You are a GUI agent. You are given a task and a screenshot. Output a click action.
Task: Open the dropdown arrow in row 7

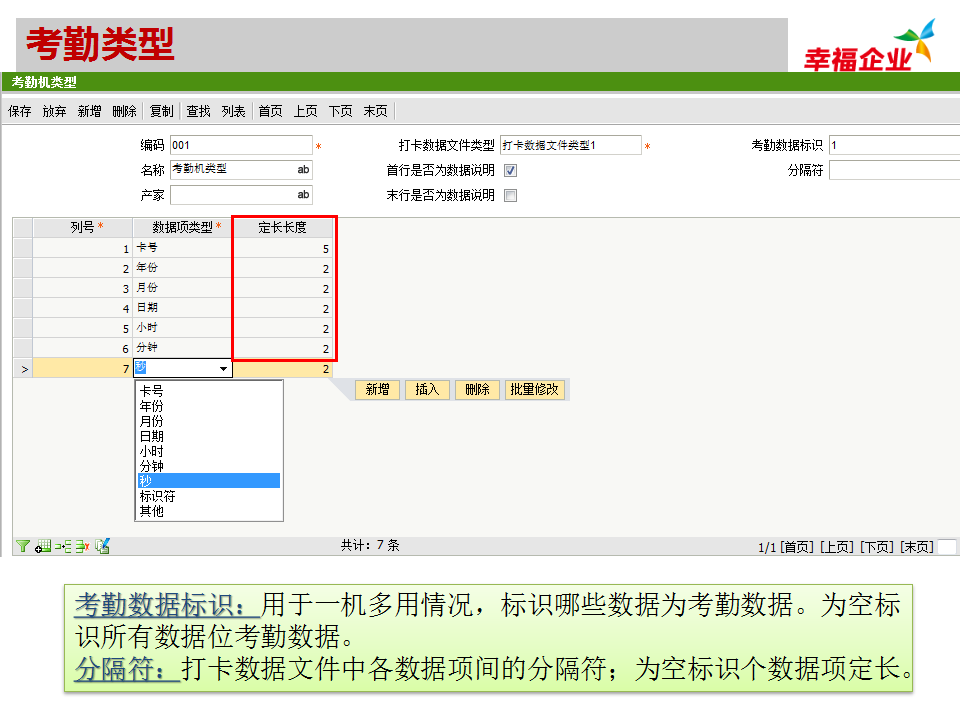tap(223, 369)
